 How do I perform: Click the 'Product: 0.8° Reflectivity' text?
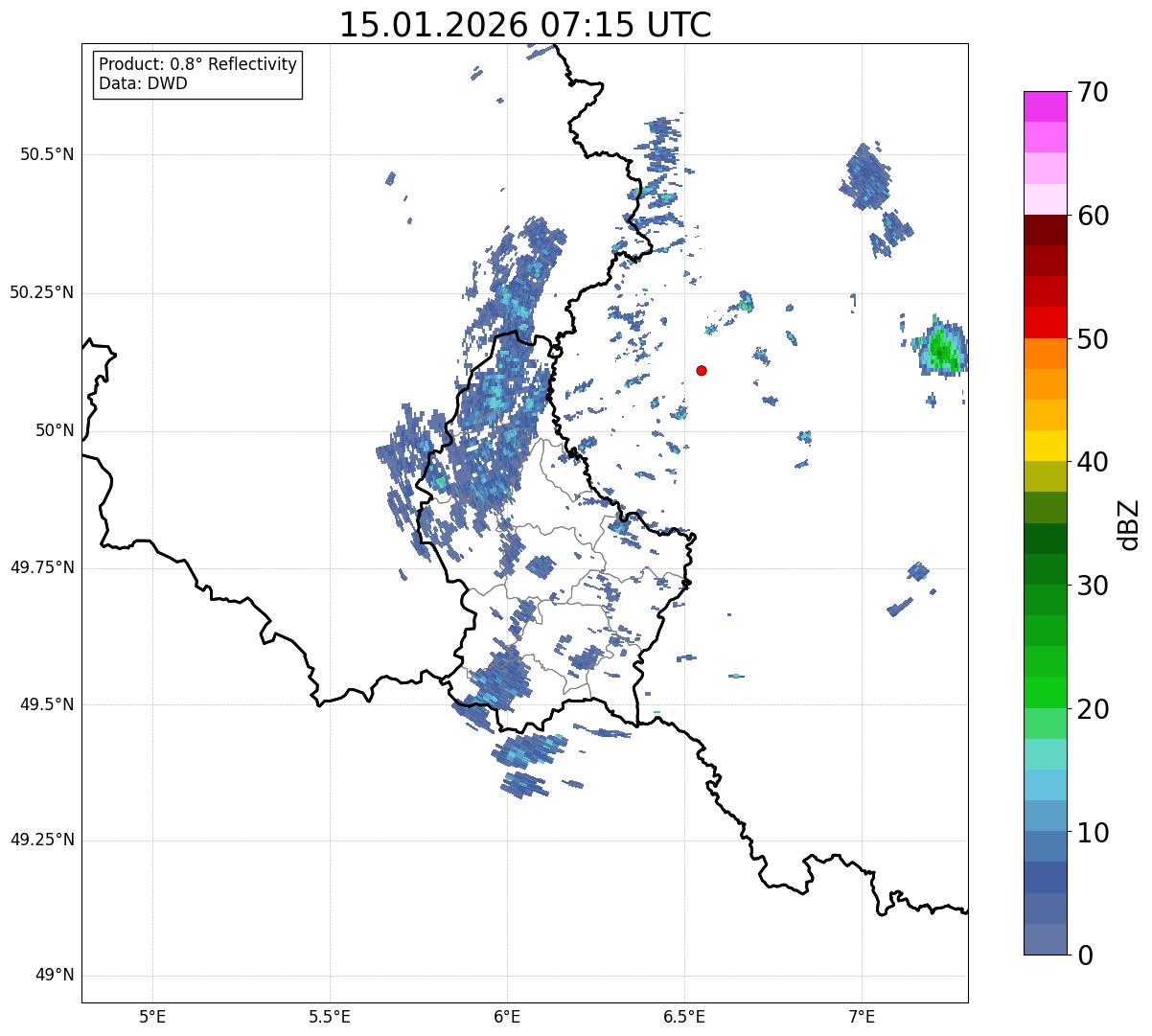pos(198,64)
